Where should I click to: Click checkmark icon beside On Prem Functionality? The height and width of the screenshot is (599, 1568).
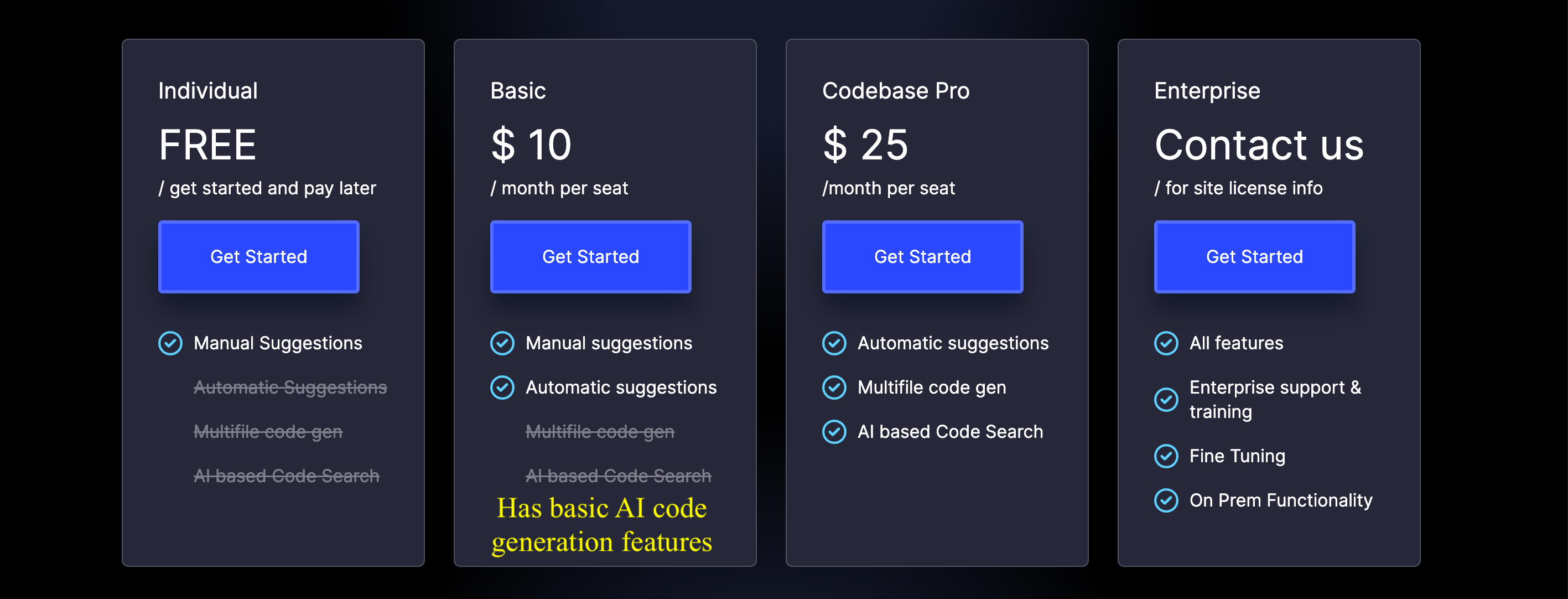tap(1166, 500)
